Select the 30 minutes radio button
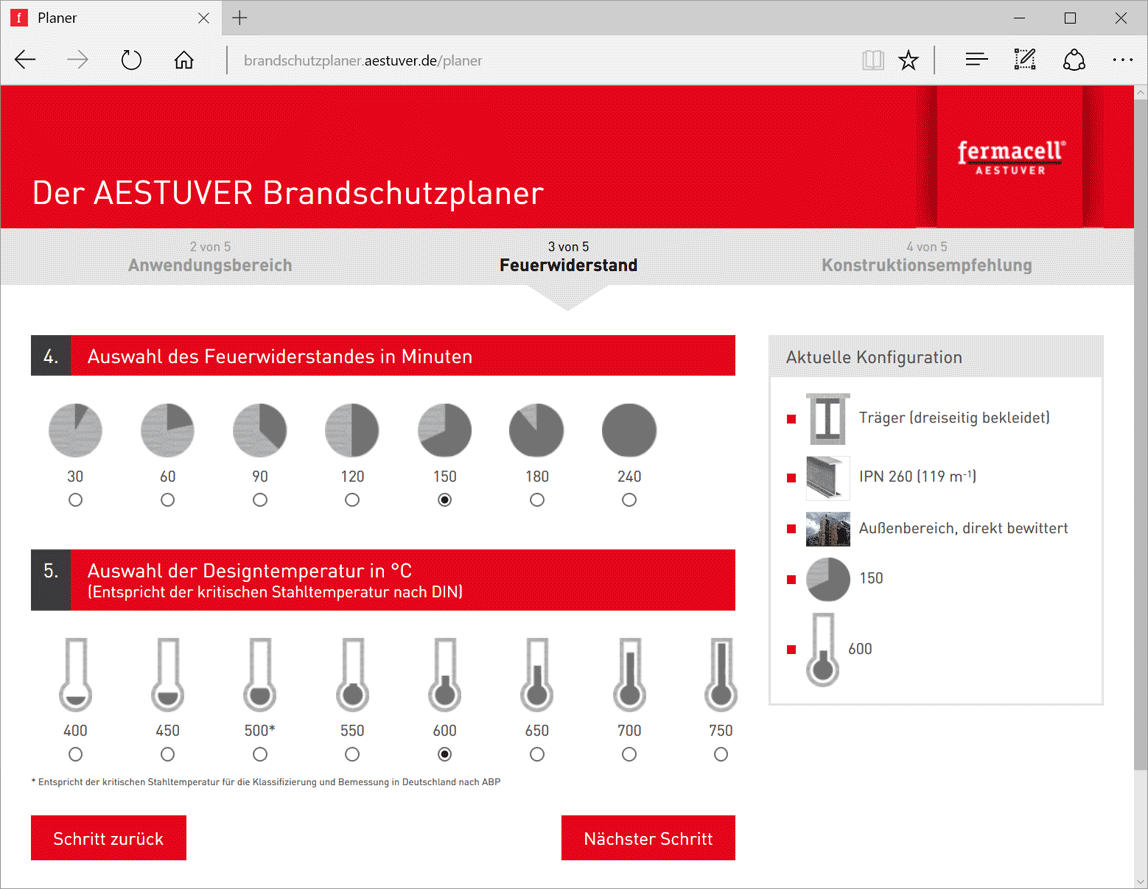Image resolution: width=1148 pixels, height=889 pixels. [75, 500]
